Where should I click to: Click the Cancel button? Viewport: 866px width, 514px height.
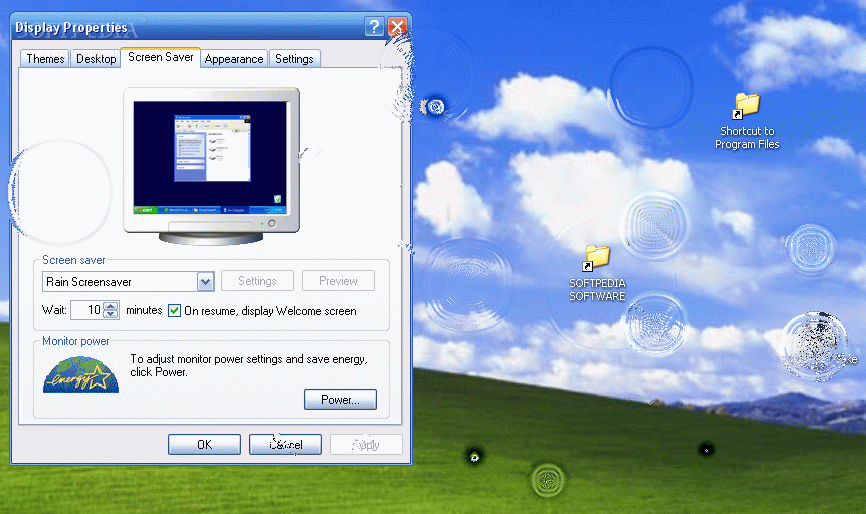point(285,444)
